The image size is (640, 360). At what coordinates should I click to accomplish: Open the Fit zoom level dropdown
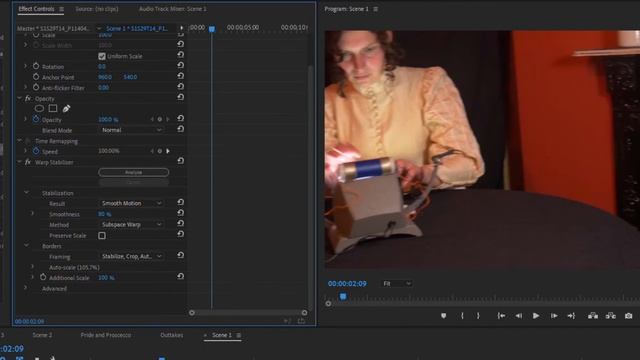tap(397, 283)
